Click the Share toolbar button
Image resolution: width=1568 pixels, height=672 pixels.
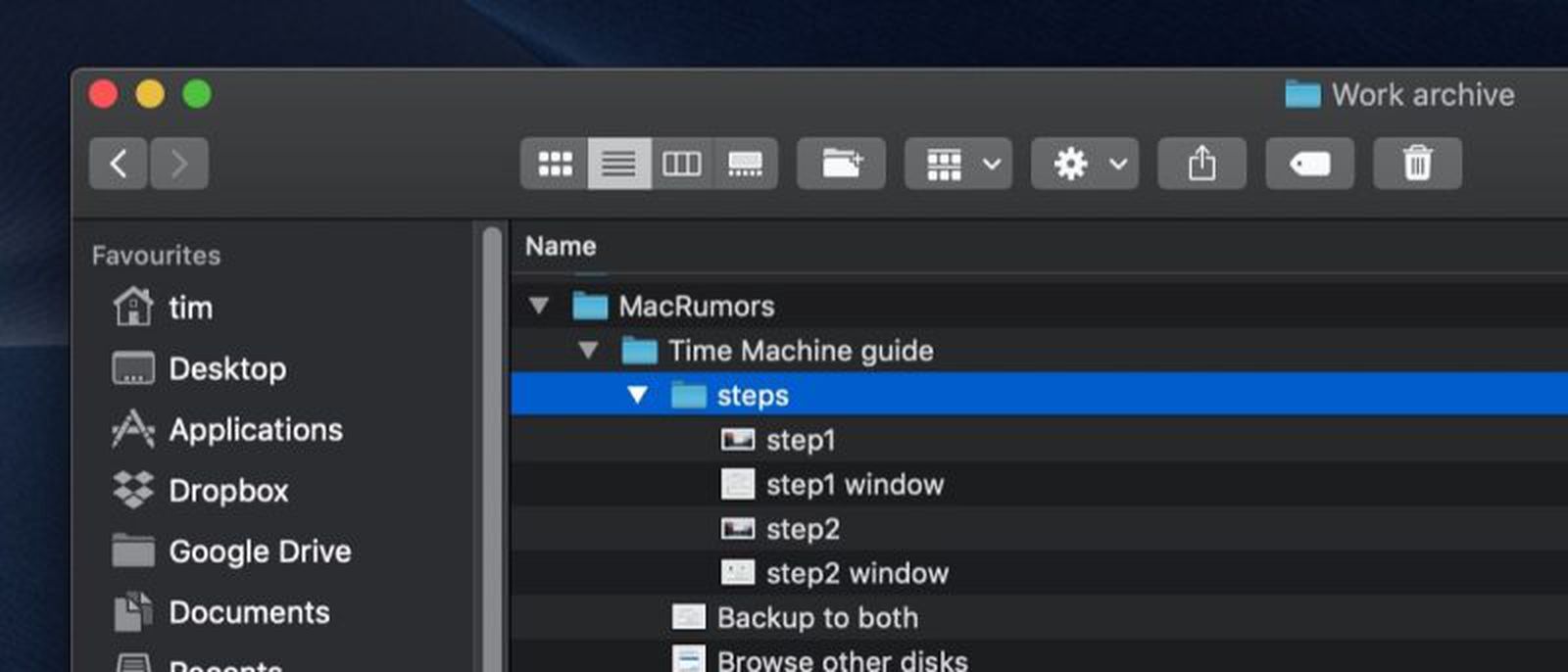click(x=1201, y=164)
